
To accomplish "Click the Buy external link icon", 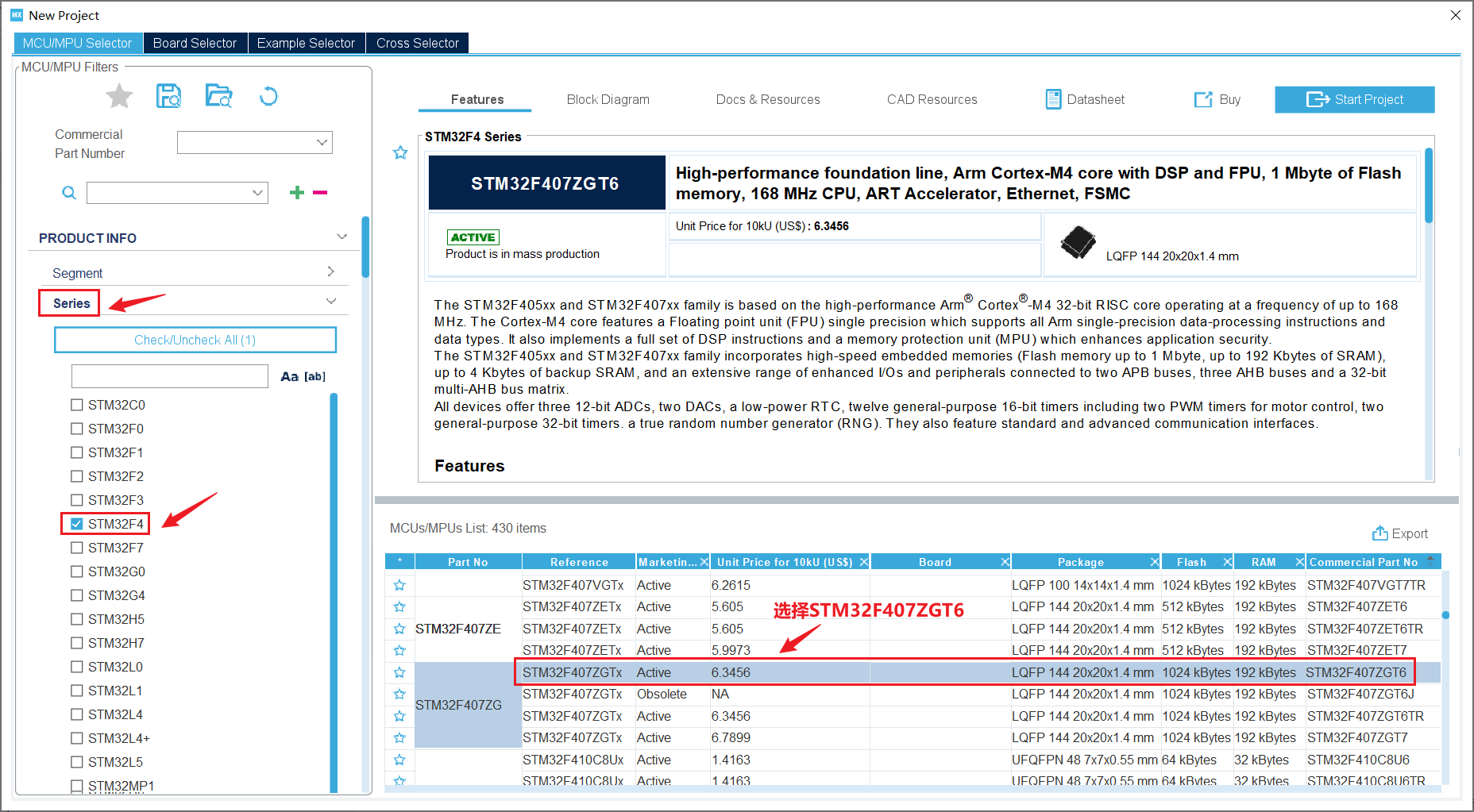I will point(1203,99).
